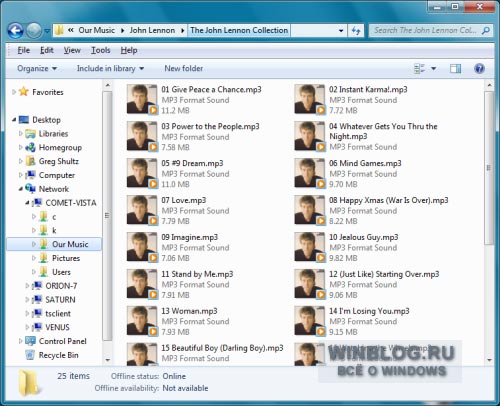Click the k shared folder icon
This screenshot has width=500, height=406.
(x=43, y=230)
